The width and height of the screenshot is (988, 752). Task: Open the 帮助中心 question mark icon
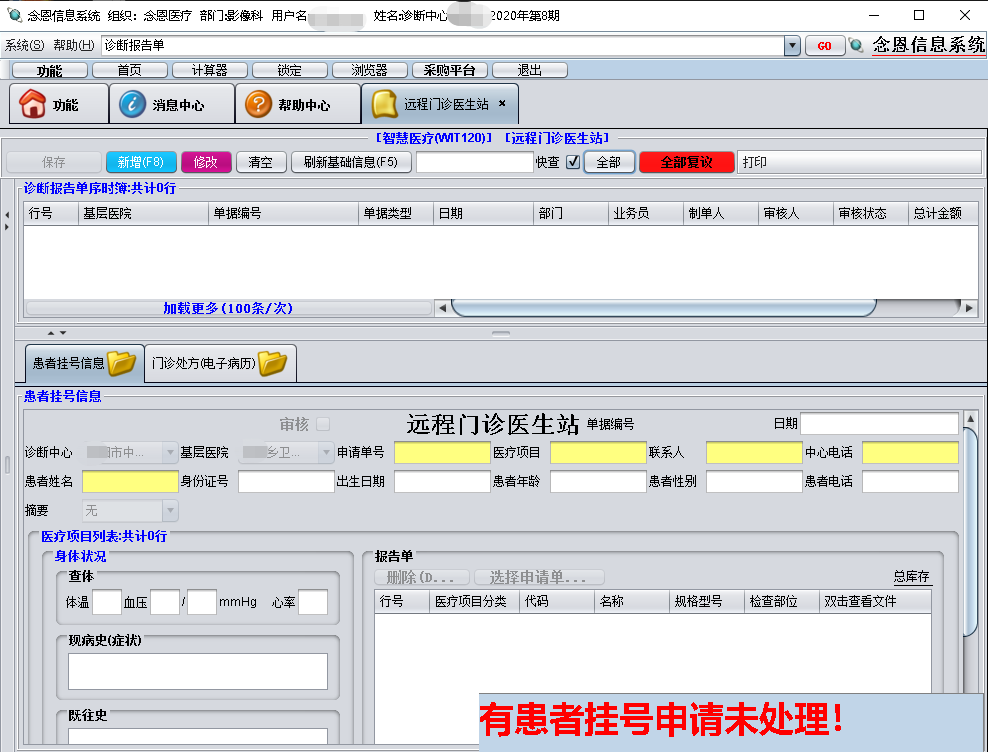258,104
